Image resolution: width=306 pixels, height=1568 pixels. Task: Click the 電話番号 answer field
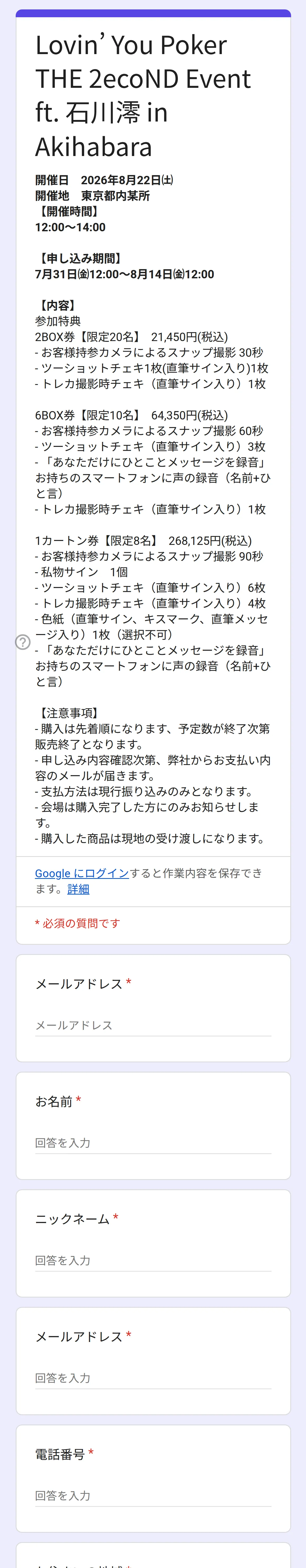click(x=153, y=1496)
